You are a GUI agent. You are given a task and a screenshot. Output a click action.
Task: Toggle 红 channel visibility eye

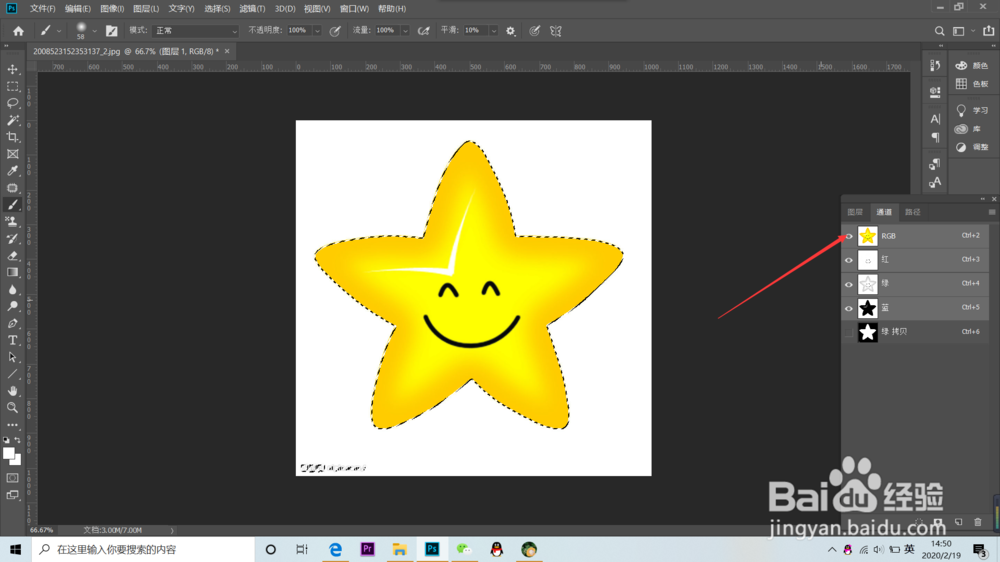click(x=848, y=260)
